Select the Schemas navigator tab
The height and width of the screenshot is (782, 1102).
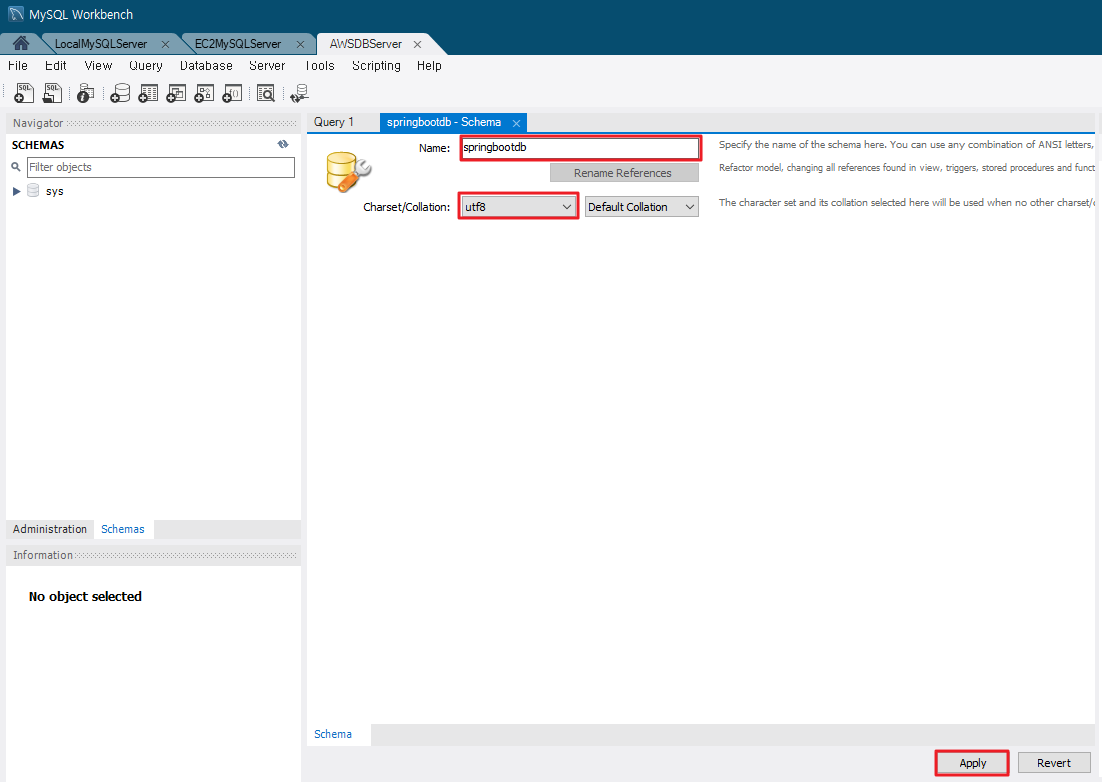click(123, 529)
